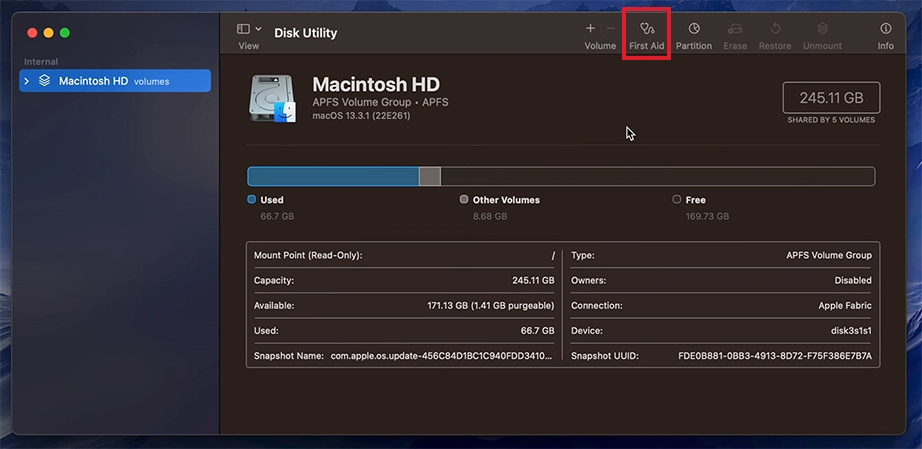Zoom with the green window button

pyautogui.click(x=65, y=33)
